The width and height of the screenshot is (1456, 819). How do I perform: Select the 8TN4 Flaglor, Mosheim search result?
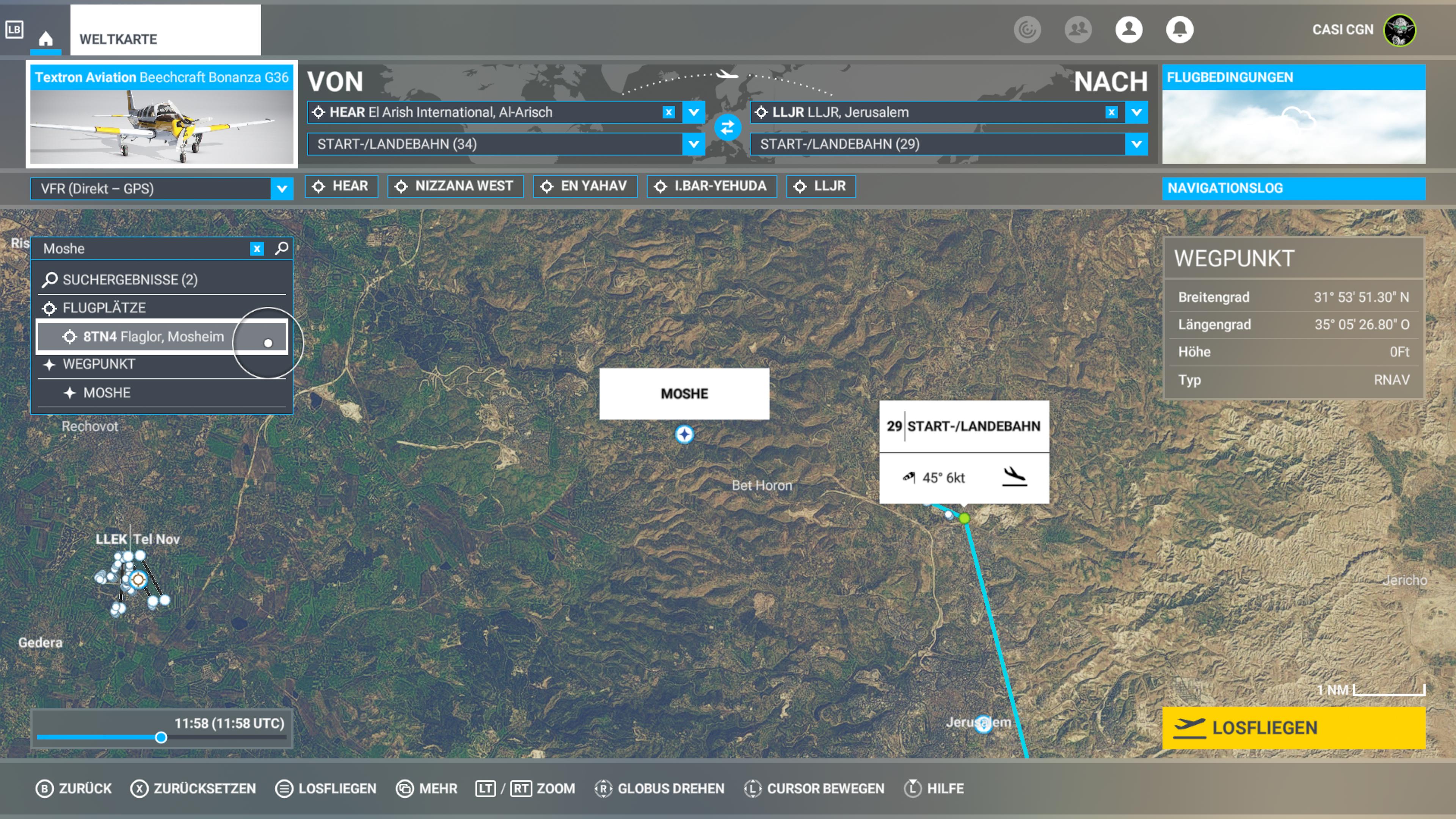point(162,337)
